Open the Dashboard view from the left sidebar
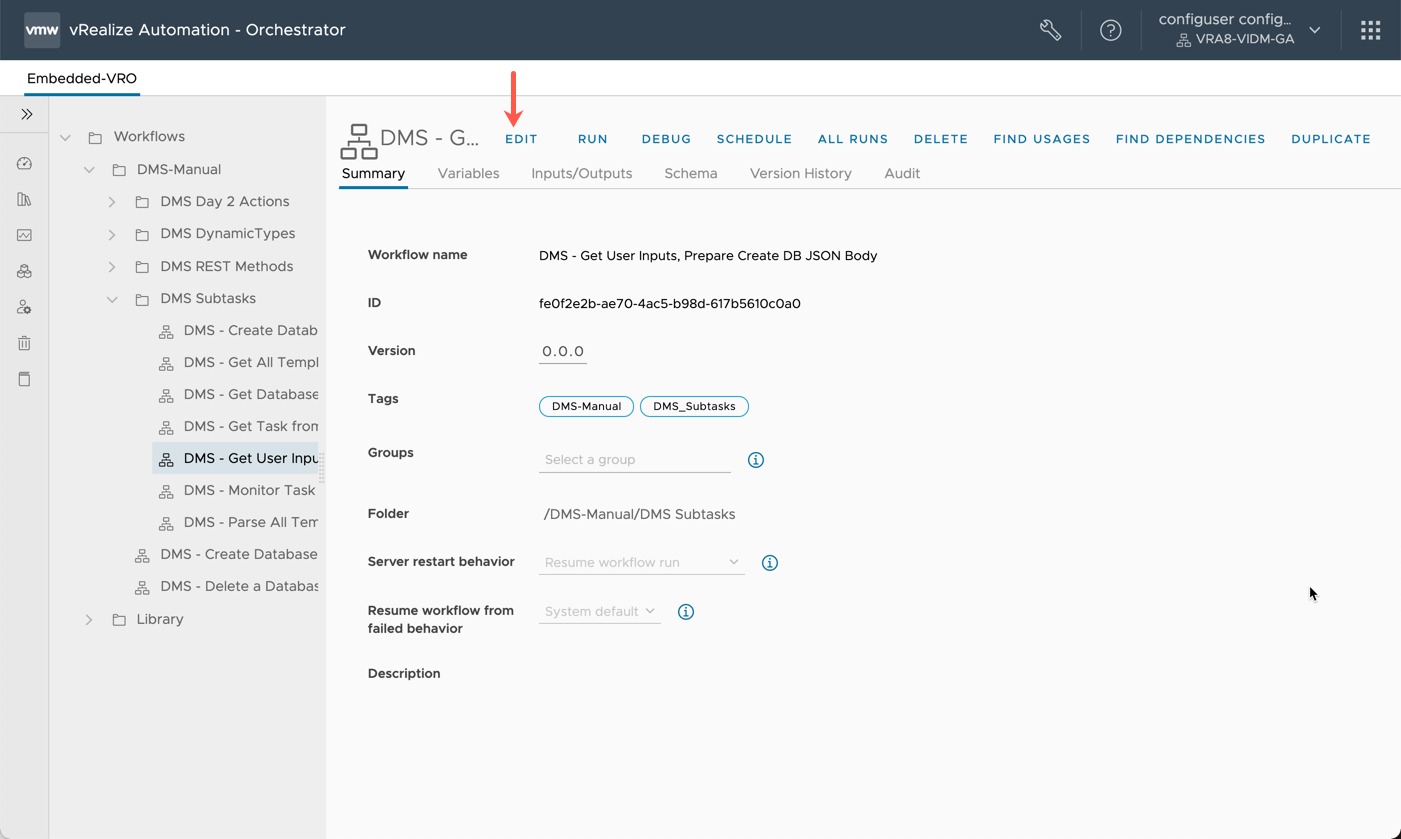 24,163
